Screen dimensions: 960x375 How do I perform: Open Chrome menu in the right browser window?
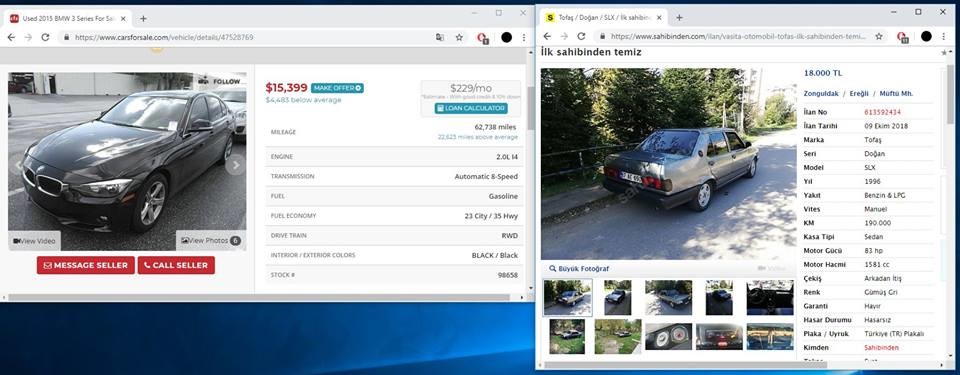tap(944, 36)
